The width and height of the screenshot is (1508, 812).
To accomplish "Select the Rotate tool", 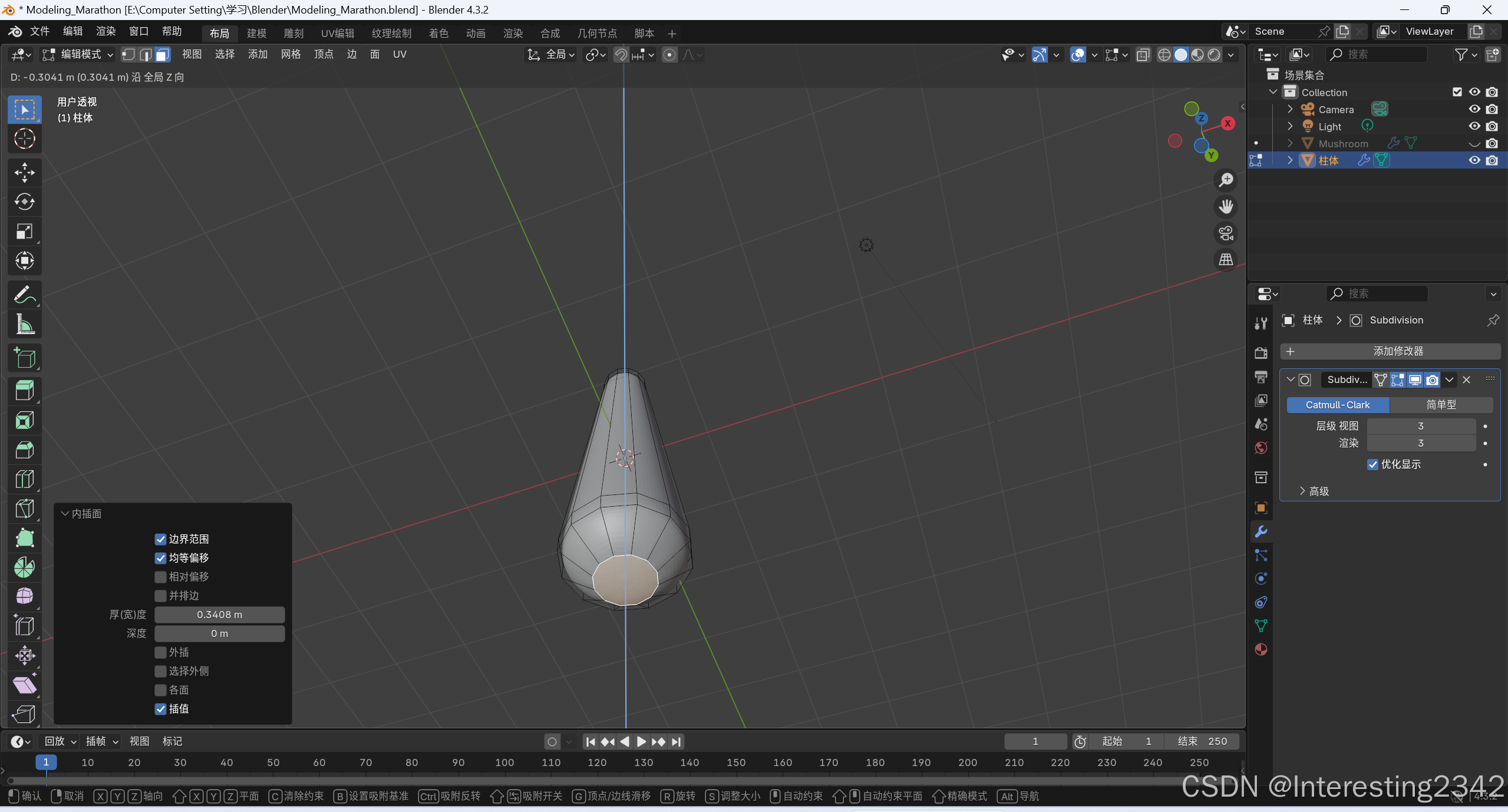I will coord(24,202).
